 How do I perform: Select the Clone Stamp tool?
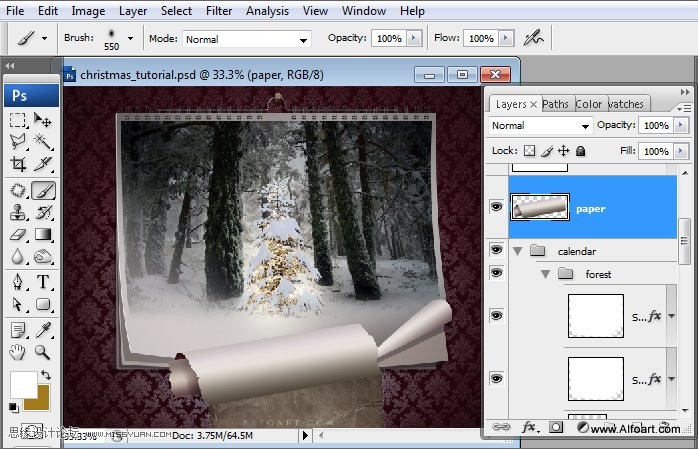click(x=18, y=212)
